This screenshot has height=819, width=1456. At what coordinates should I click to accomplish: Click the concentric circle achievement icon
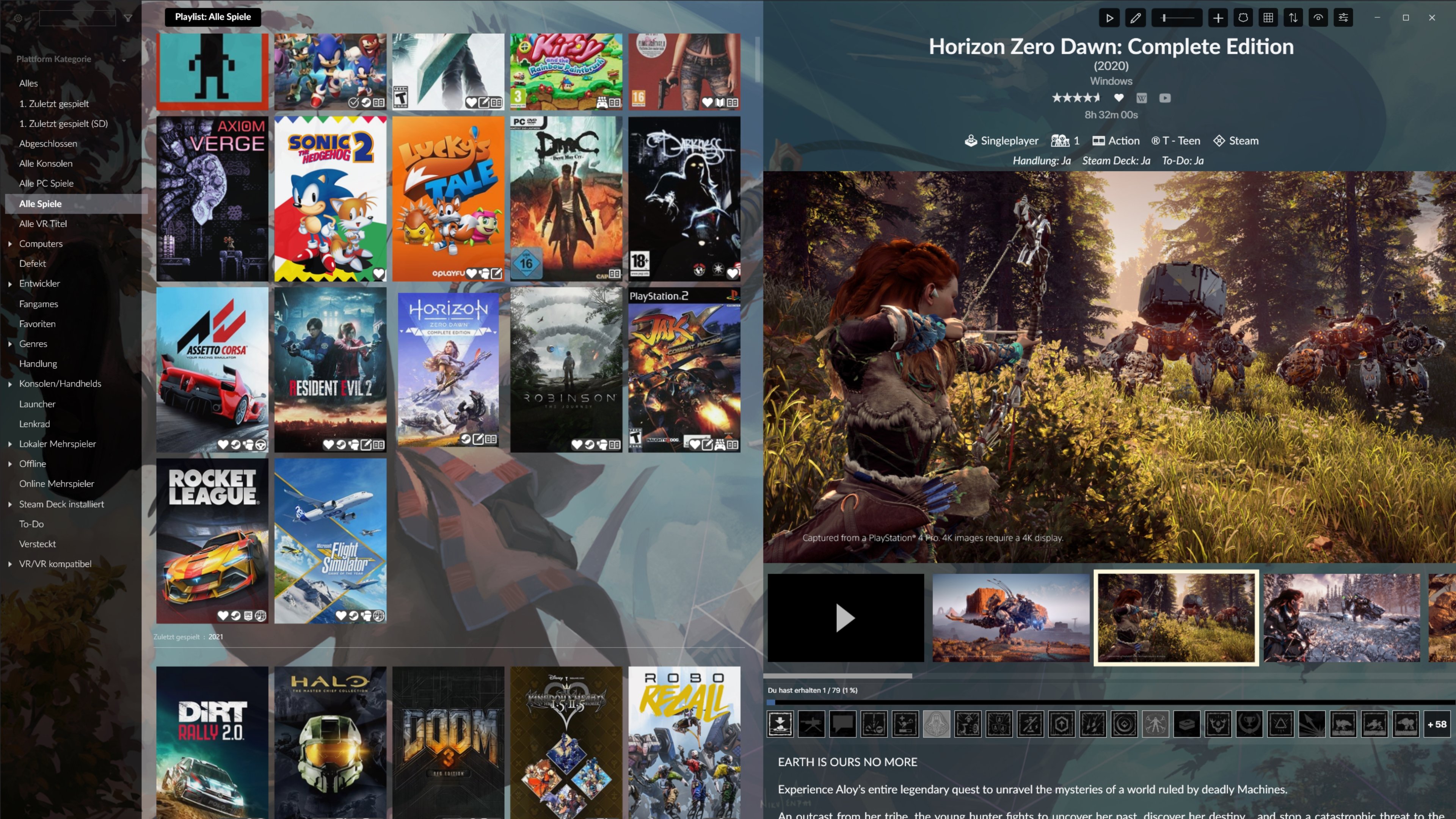[1124, 724]
